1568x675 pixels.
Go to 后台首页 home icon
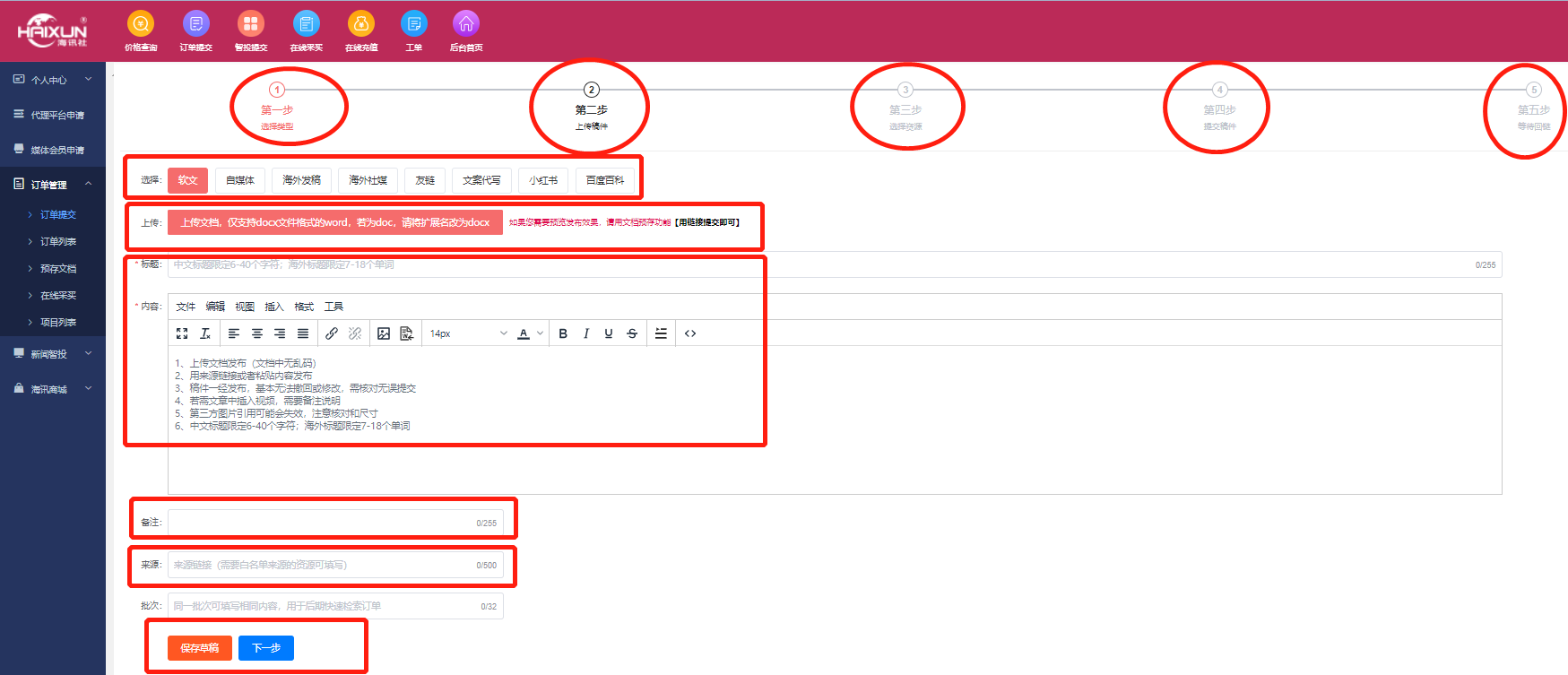465,24
